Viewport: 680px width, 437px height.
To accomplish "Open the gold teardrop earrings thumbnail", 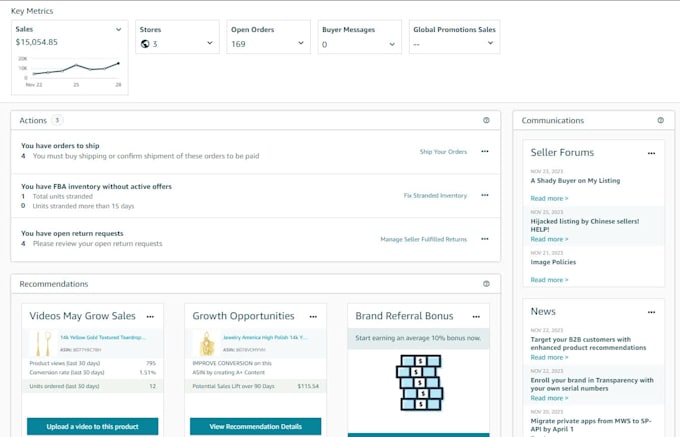I will point(42,343).
